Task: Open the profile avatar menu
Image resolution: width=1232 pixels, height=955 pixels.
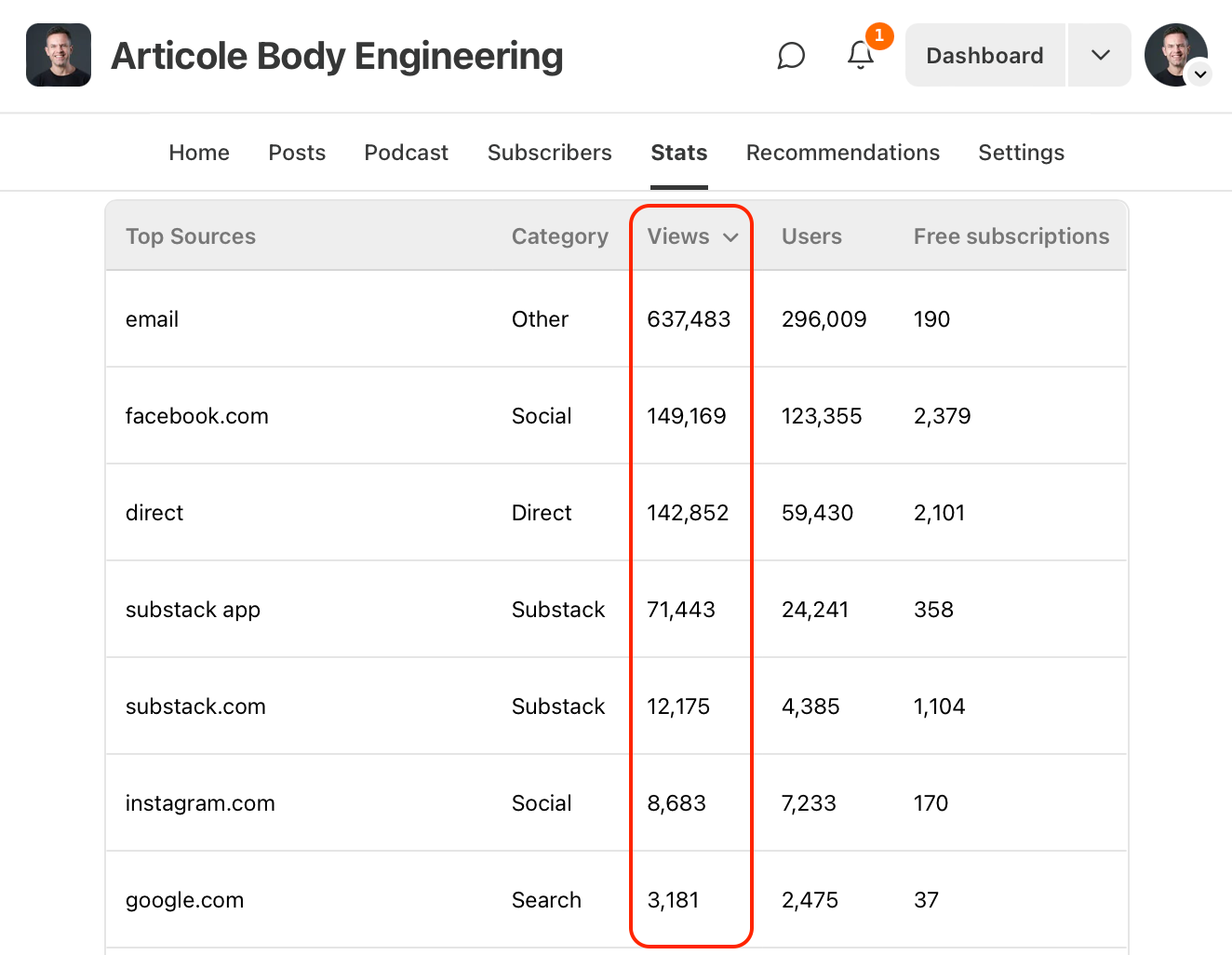Action: (1176, 55)
